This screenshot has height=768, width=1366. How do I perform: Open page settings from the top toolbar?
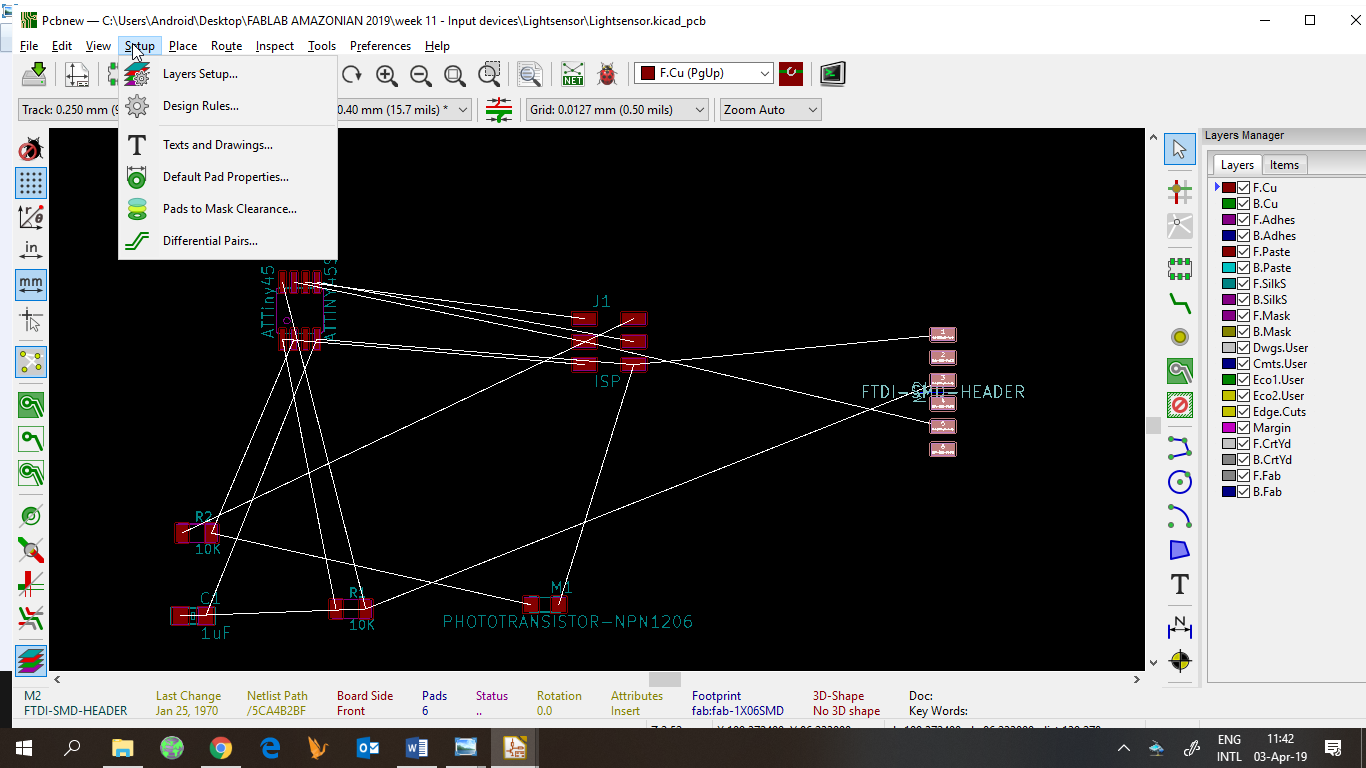[77, 74]
